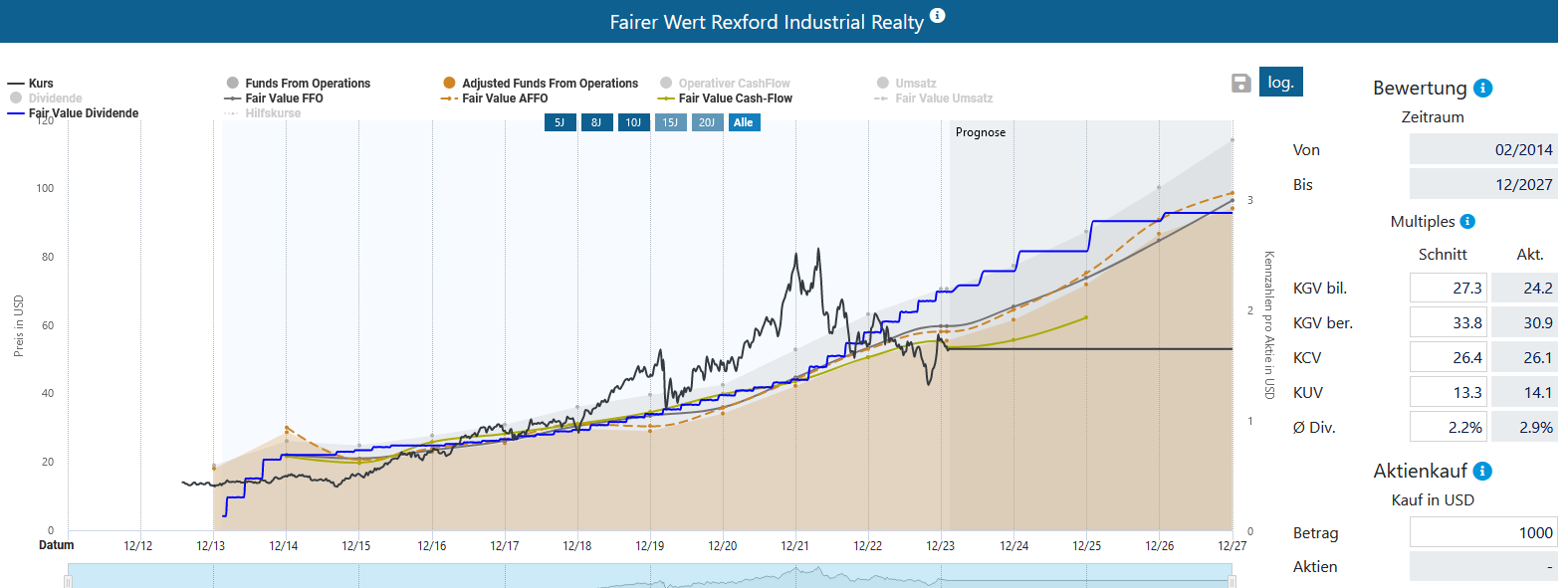Select the 20J range button
This screenshot has width=1568, height=588.
(707, 122)
